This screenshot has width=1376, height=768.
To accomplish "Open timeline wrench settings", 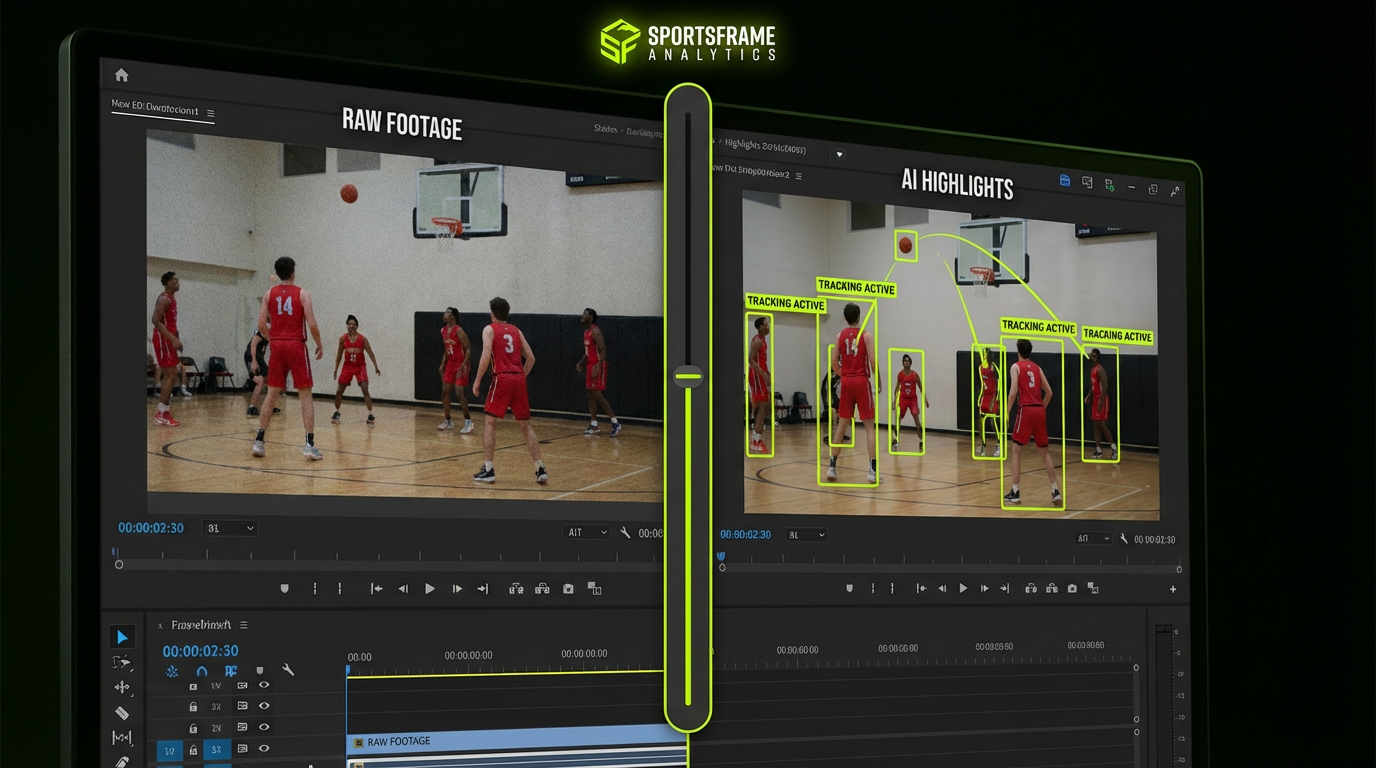I will click(x=288, y=670).
